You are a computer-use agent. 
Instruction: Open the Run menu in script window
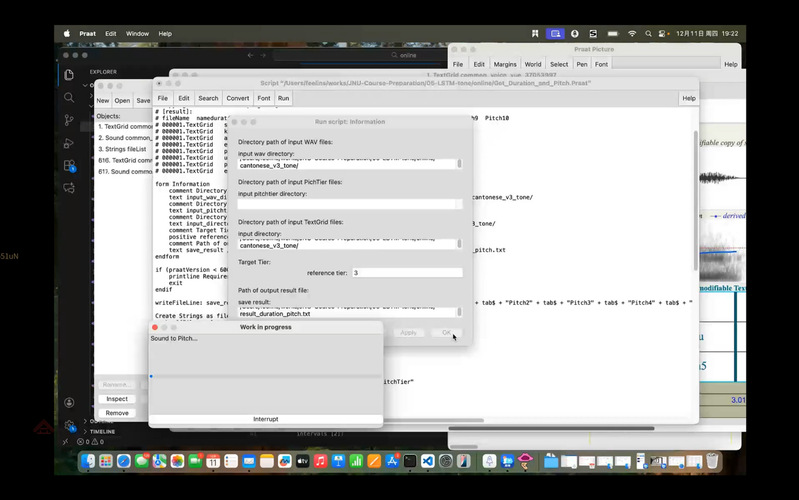284,99
